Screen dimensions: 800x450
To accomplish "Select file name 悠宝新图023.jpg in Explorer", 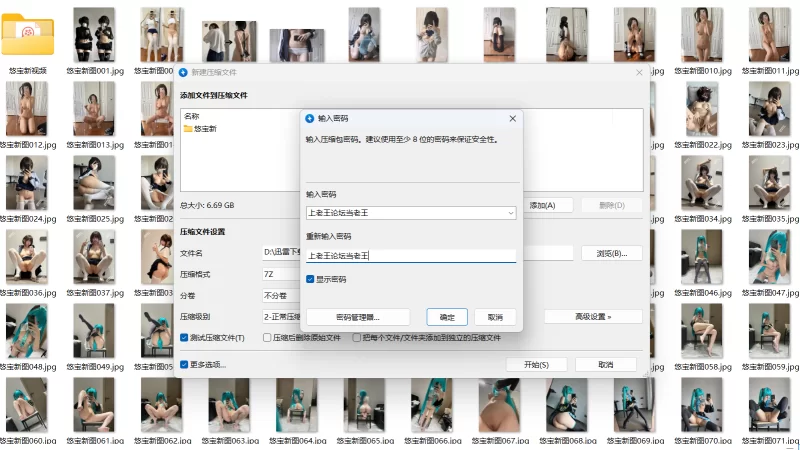I will [x=770, y=145].
